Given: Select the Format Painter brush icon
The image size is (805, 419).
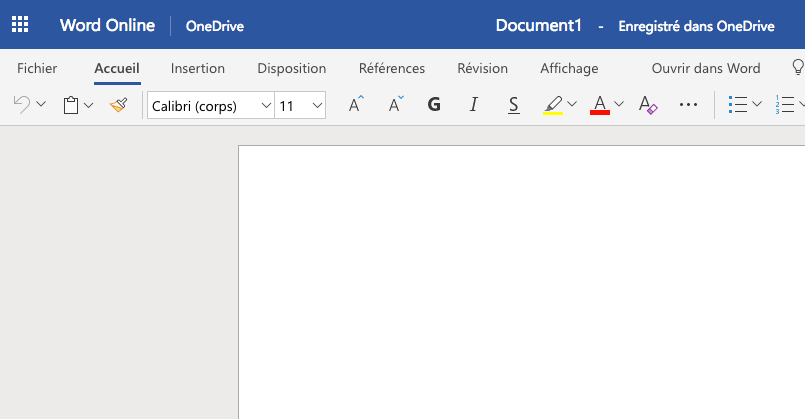Looking at the screenshot, I should pyautogui.click(x=119, y=105).
